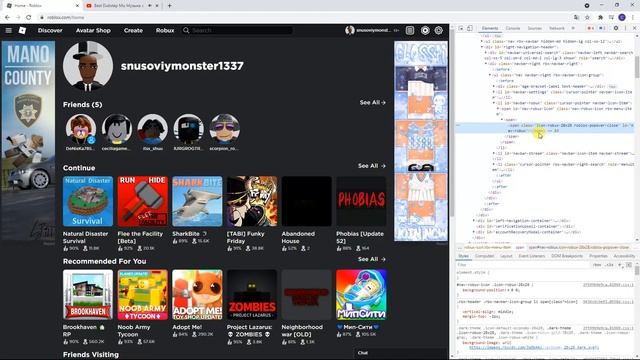Image resolution: width=640 pixels, height=360 pixels.
Task: Switch to DevTools Sources tab
Action: pyautogui.click(x=535, y=28)
